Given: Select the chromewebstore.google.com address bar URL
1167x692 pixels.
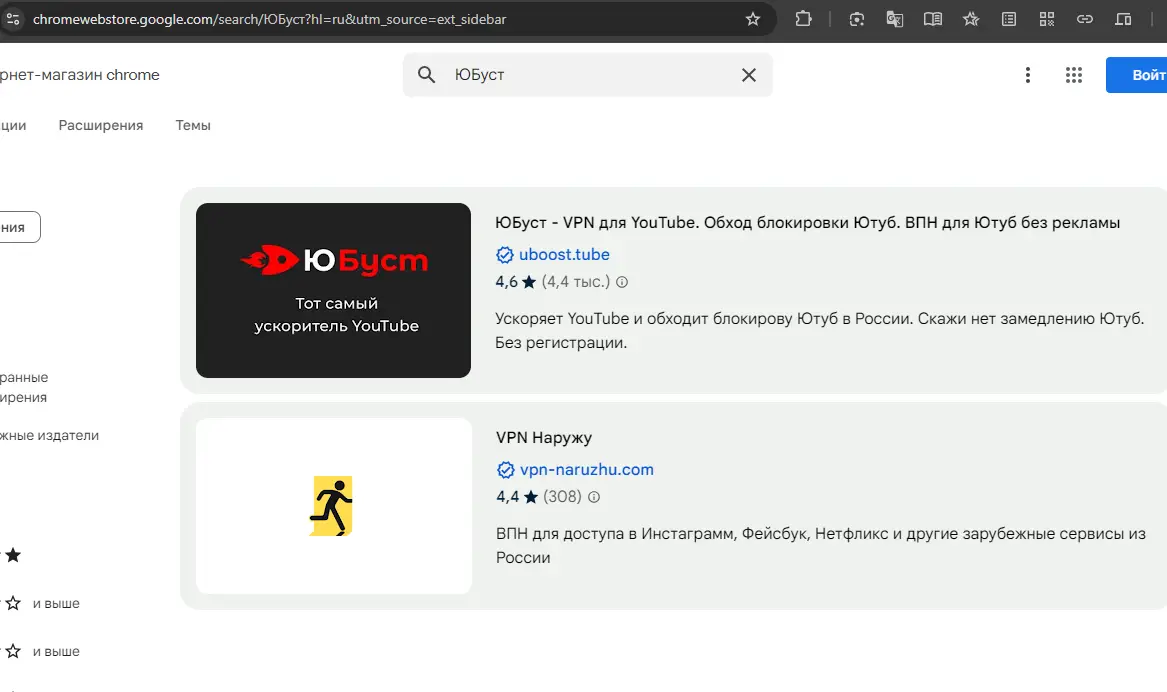Looking at the screenshot, I should pos(269,19).
